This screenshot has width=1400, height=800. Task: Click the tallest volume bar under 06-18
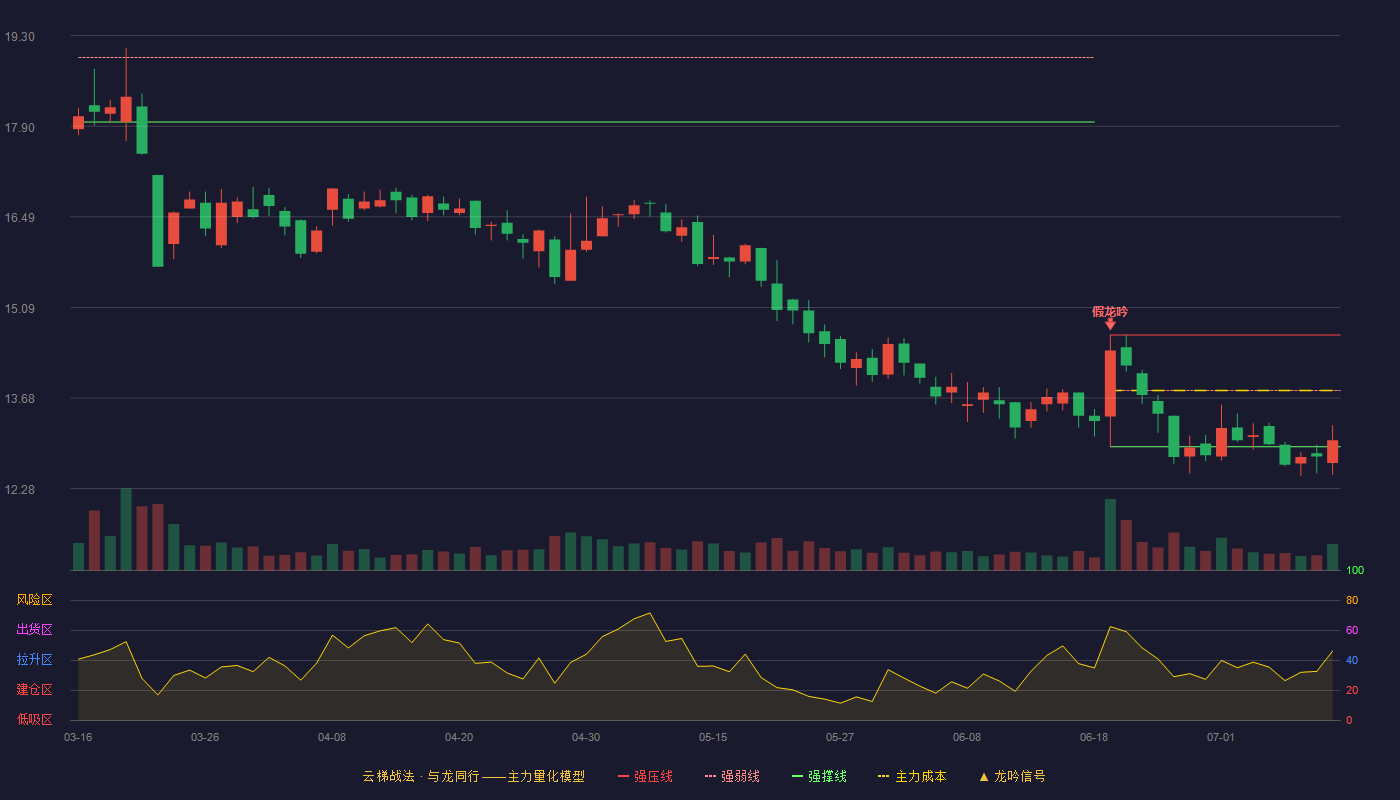[1110, 534]
